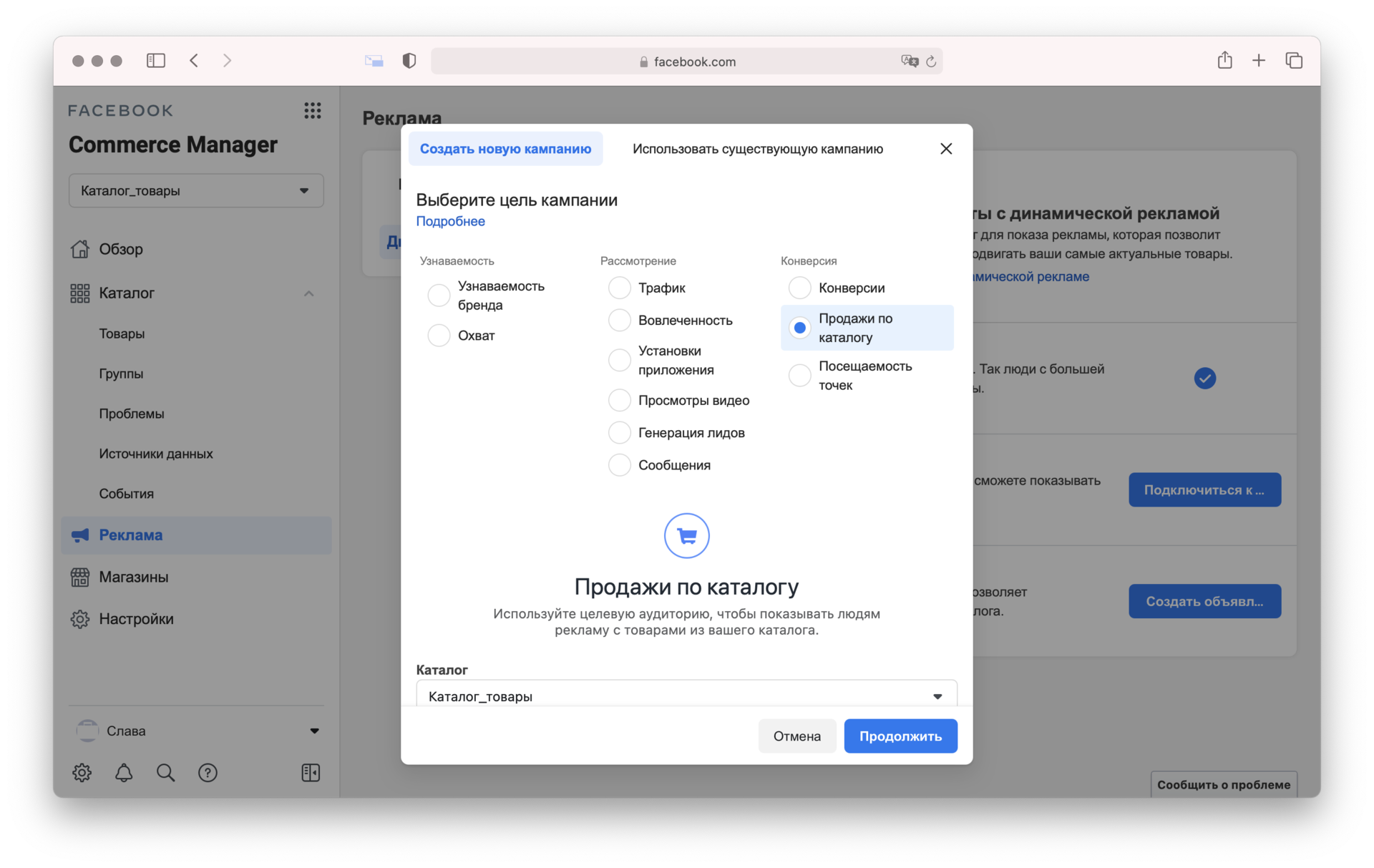Click the sidebar collapse panel icon
1374x868 pixels.
click(x=311, y=773)
